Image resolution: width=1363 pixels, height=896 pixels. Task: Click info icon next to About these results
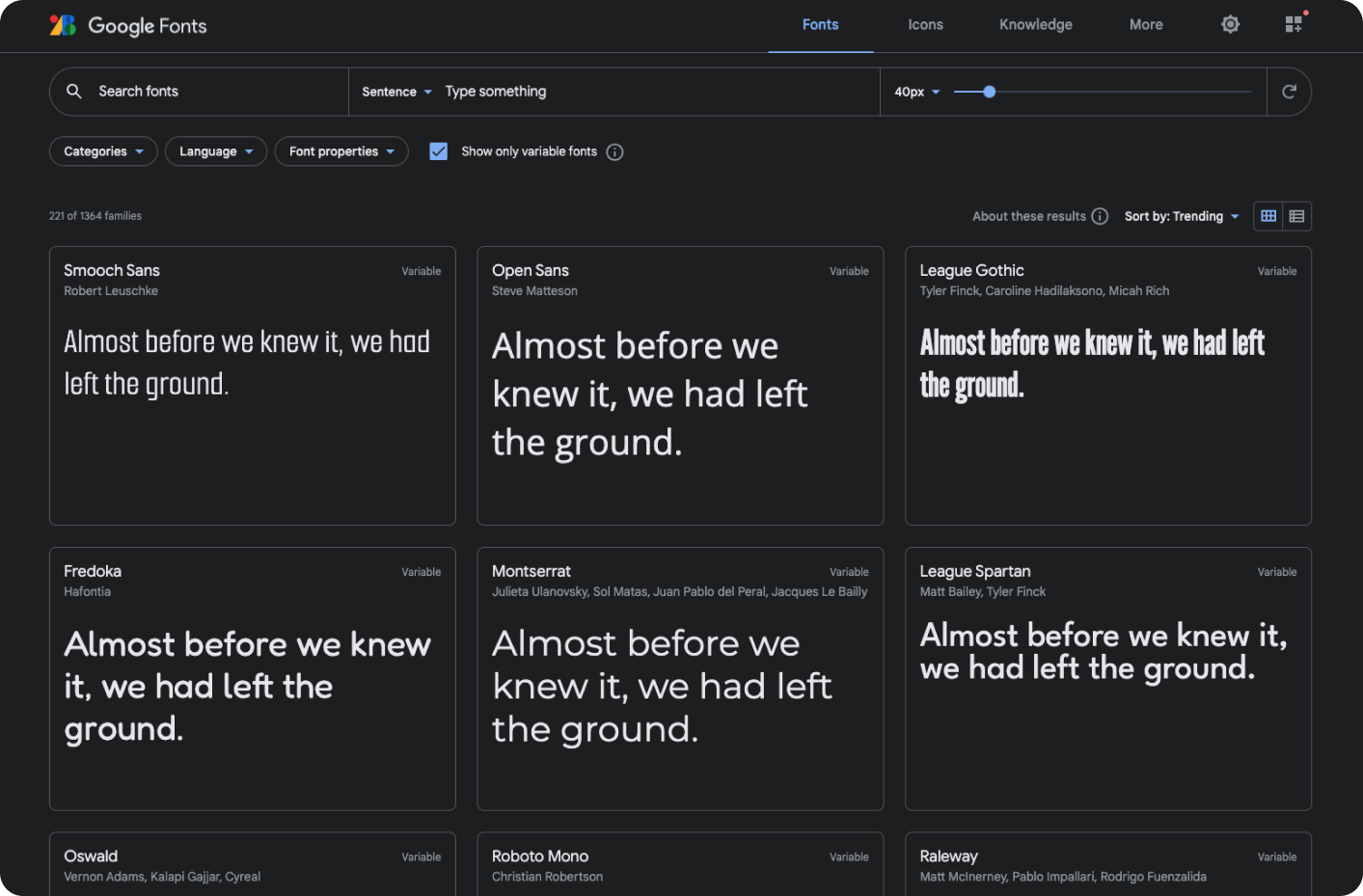(x=1100, y=216)
